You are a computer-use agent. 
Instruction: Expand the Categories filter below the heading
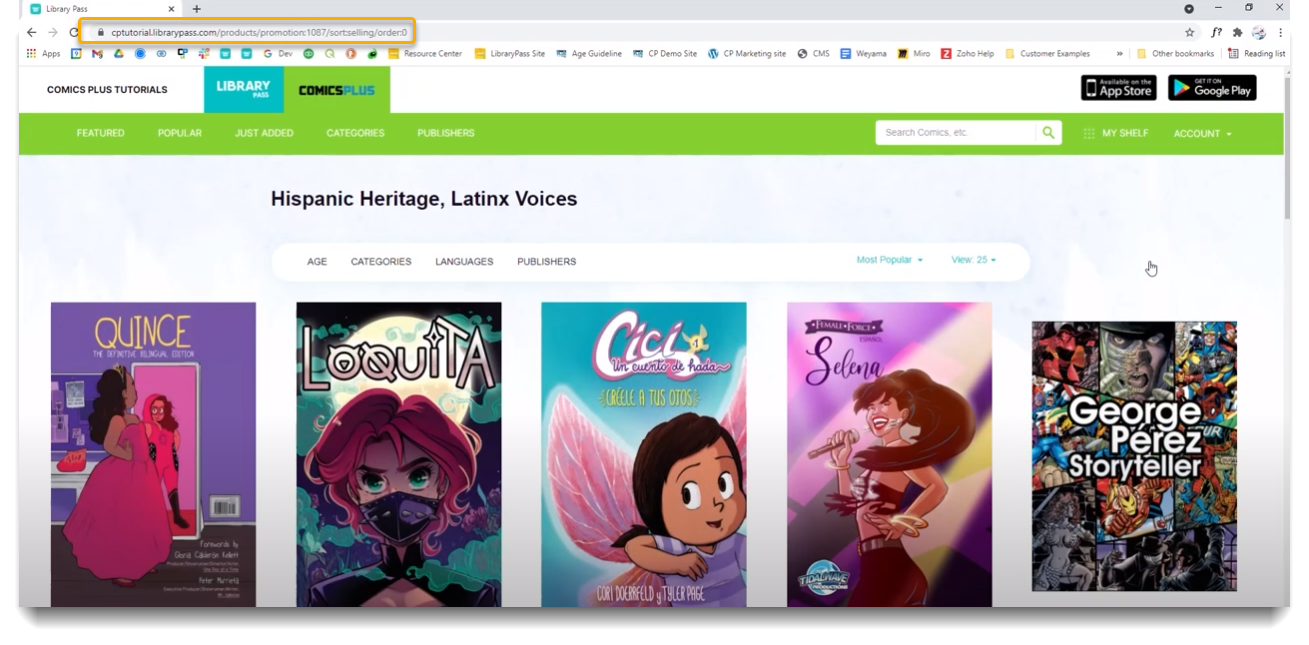tap(381, 262)
